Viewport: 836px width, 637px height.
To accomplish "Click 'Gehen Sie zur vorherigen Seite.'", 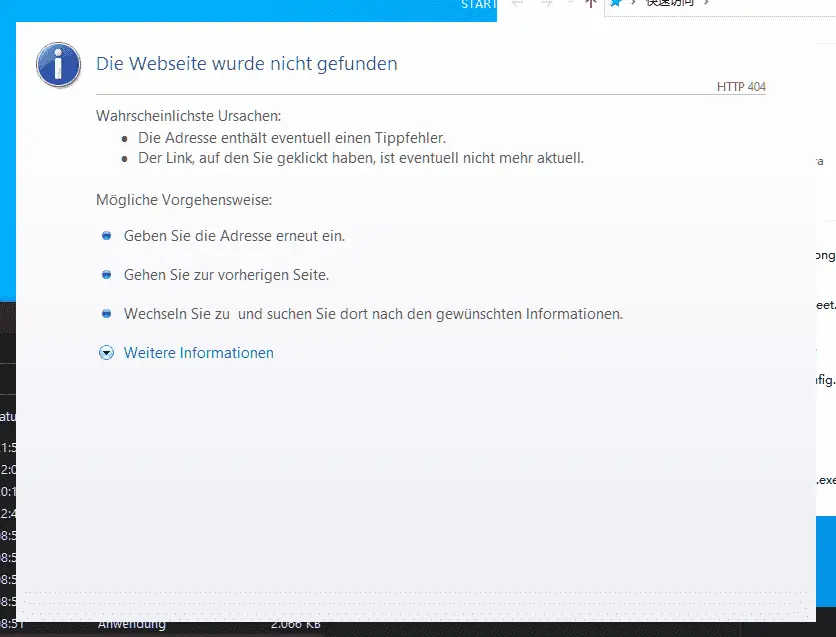I will [x=226, y=275].
